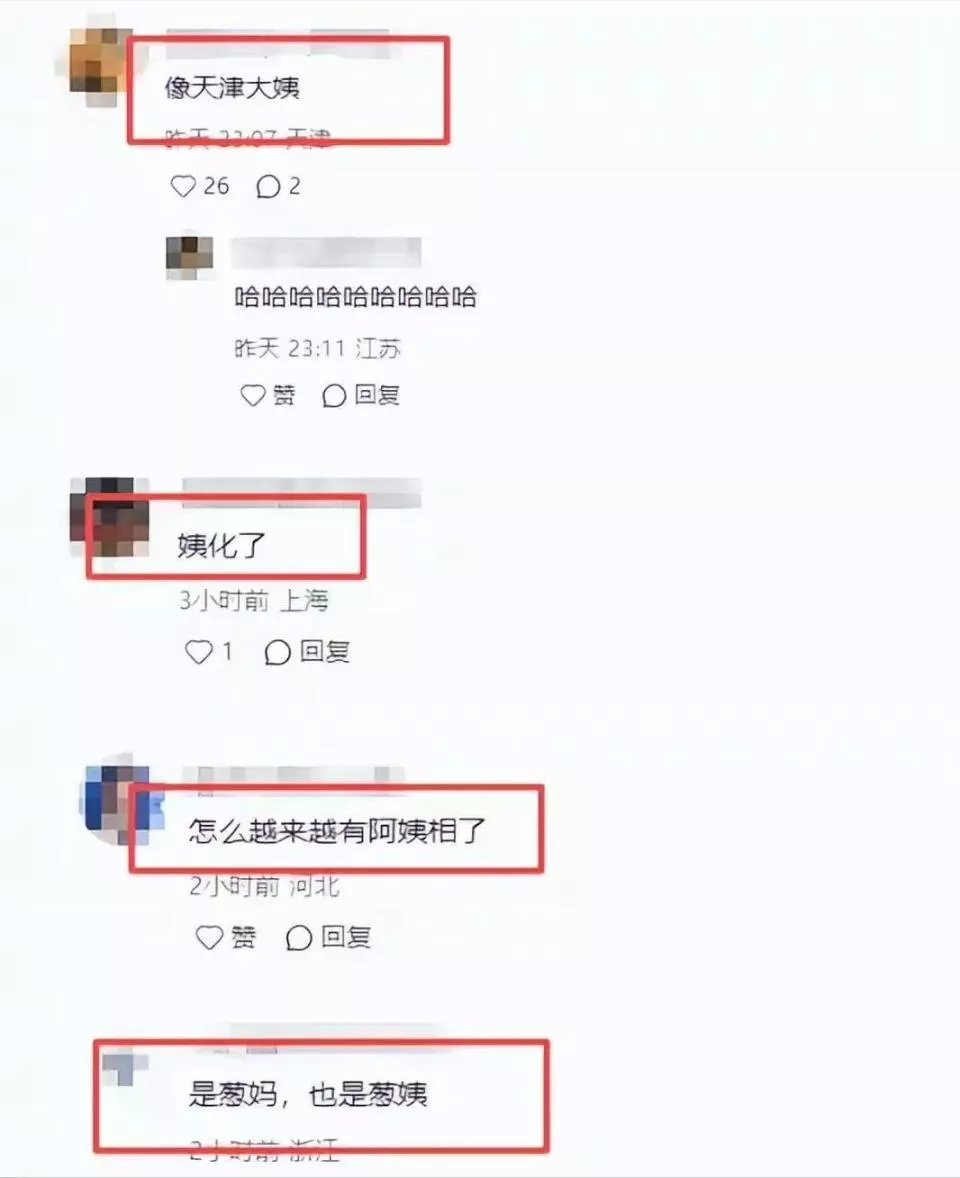Select the 像天津大姨 comment text
Image resolution: width=960 pixels, height=1178 pixels.
[232, 88]
